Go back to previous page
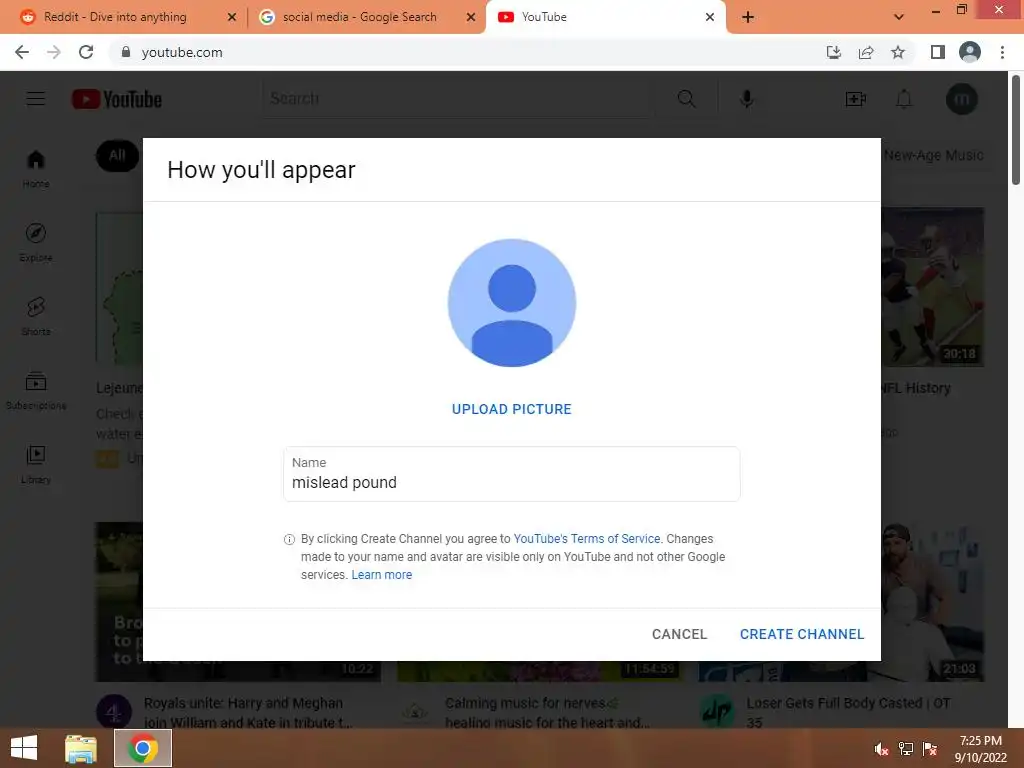The image size is (1024, 768). (x=22, y=52)
